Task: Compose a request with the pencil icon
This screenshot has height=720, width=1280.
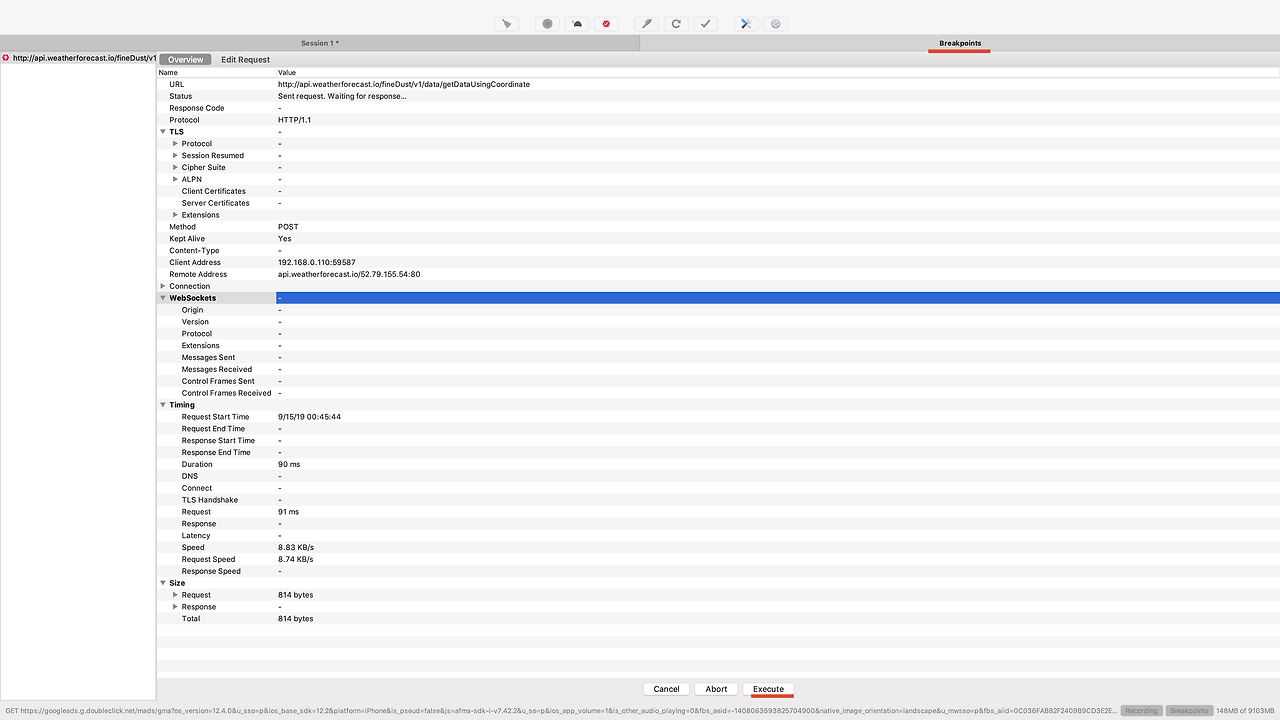Action: pyautogui.click(x=646, y=23)
